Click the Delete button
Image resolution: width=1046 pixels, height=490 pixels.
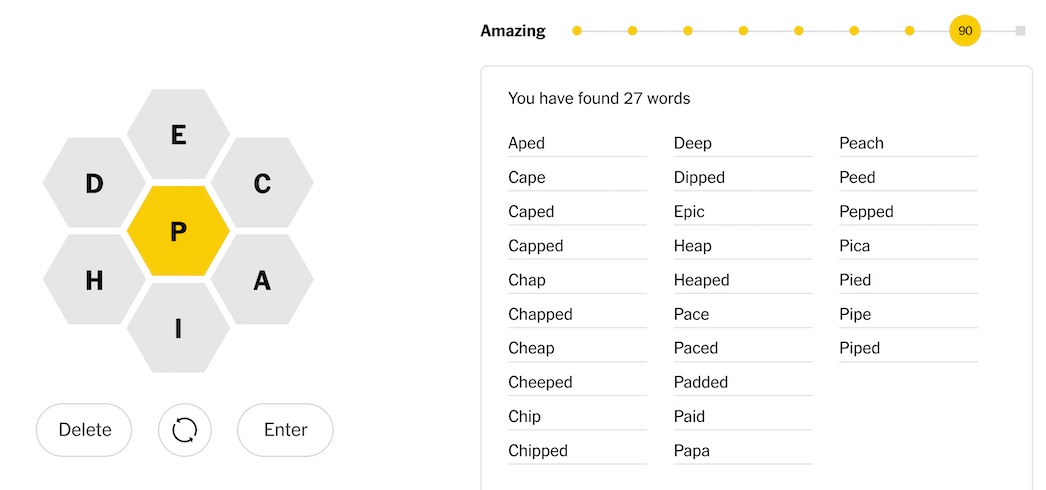pyautogui.click(x=85, y=430)
